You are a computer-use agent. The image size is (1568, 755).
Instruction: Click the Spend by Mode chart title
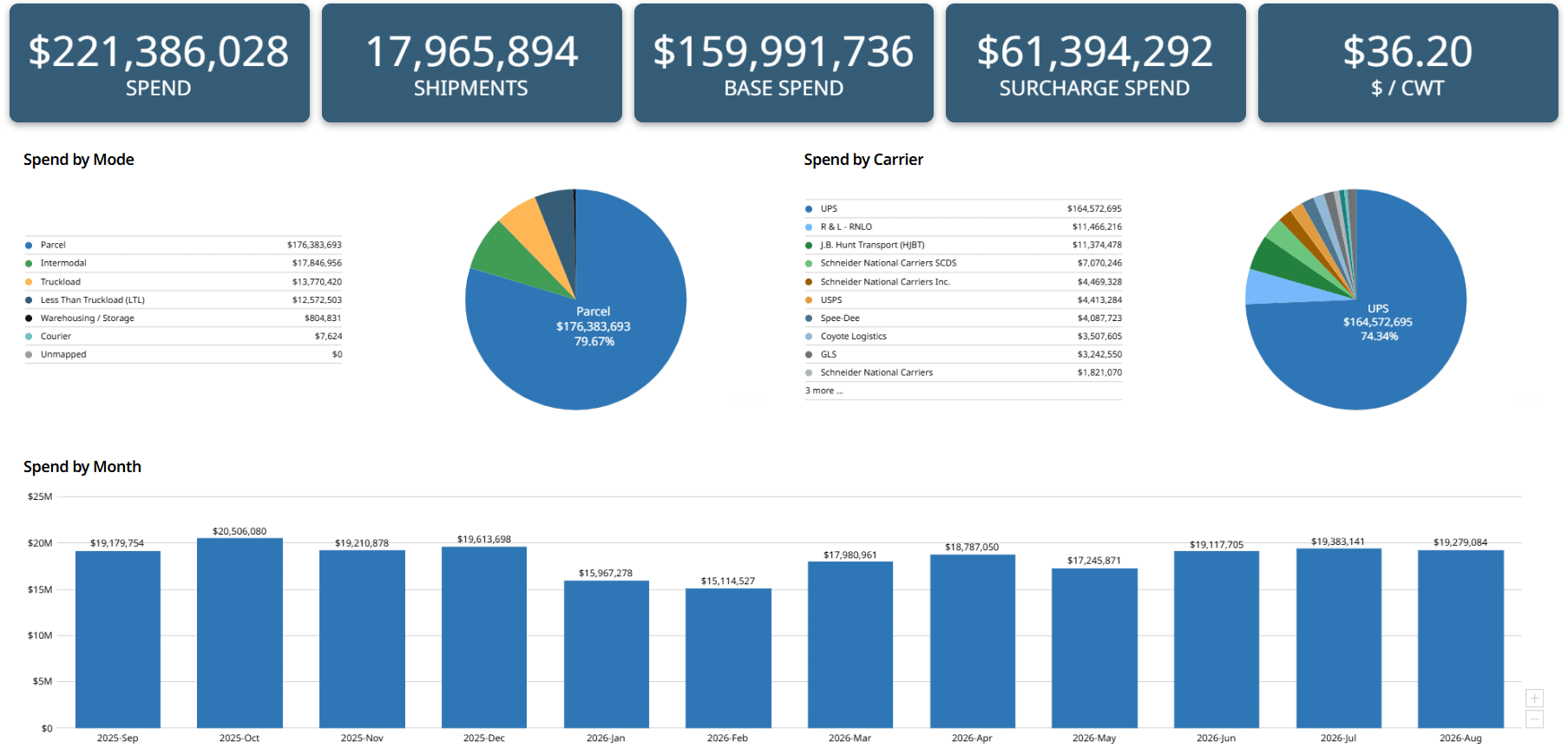79,160
